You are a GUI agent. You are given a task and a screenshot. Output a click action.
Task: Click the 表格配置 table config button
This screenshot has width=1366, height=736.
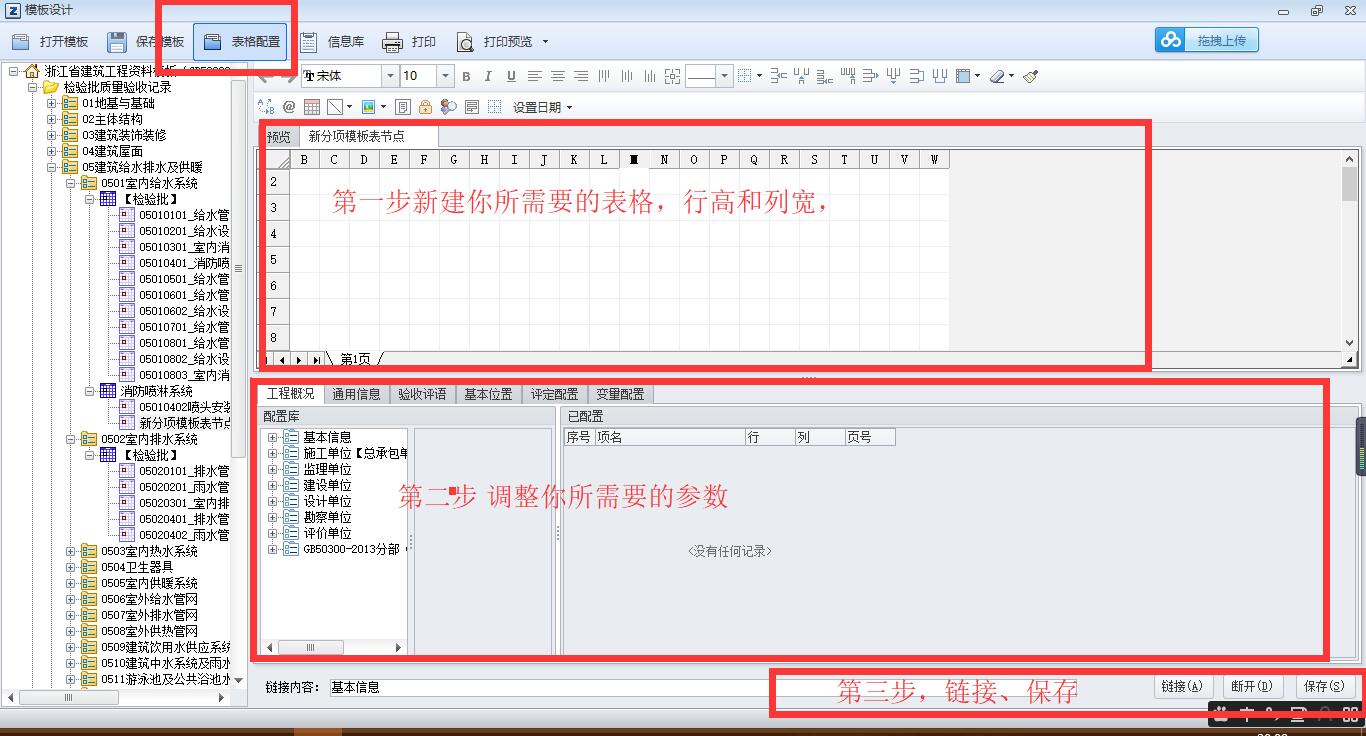point(240,42)
